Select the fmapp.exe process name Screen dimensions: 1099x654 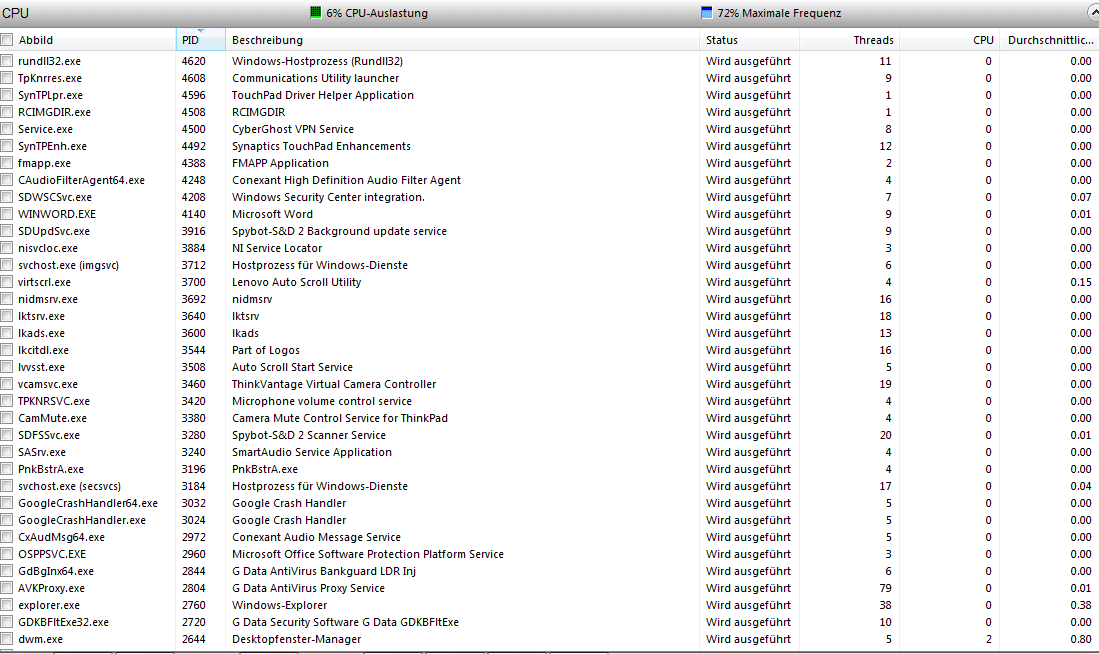44,163
